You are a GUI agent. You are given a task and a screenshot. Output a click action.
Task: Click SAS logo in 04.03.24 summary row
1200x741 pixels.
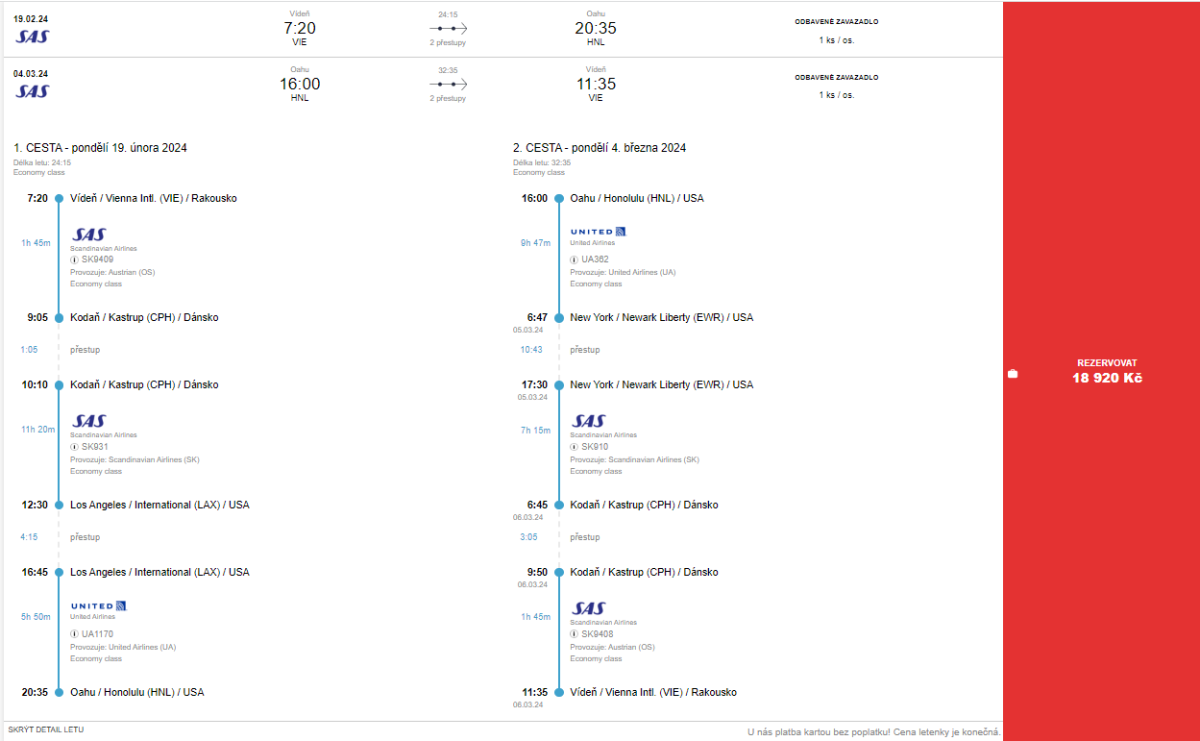[32, 91]
